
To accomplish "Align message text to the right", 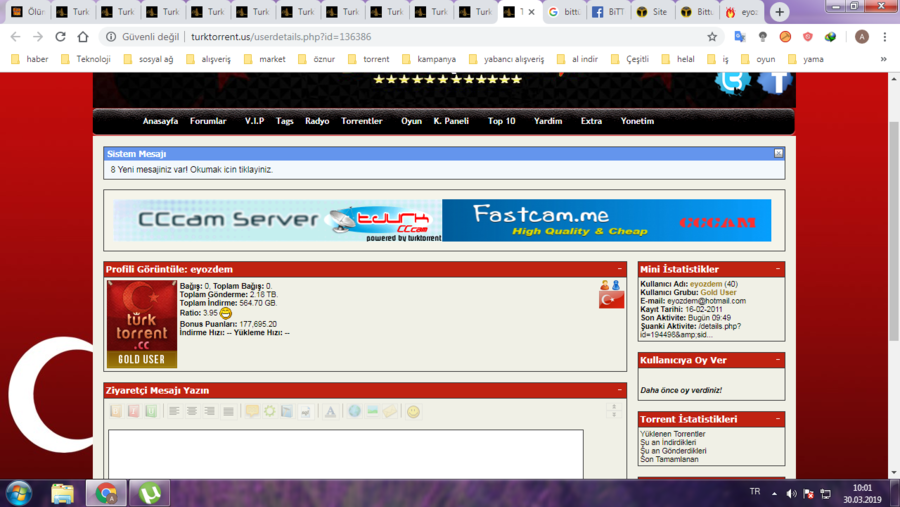I will 210,411.
